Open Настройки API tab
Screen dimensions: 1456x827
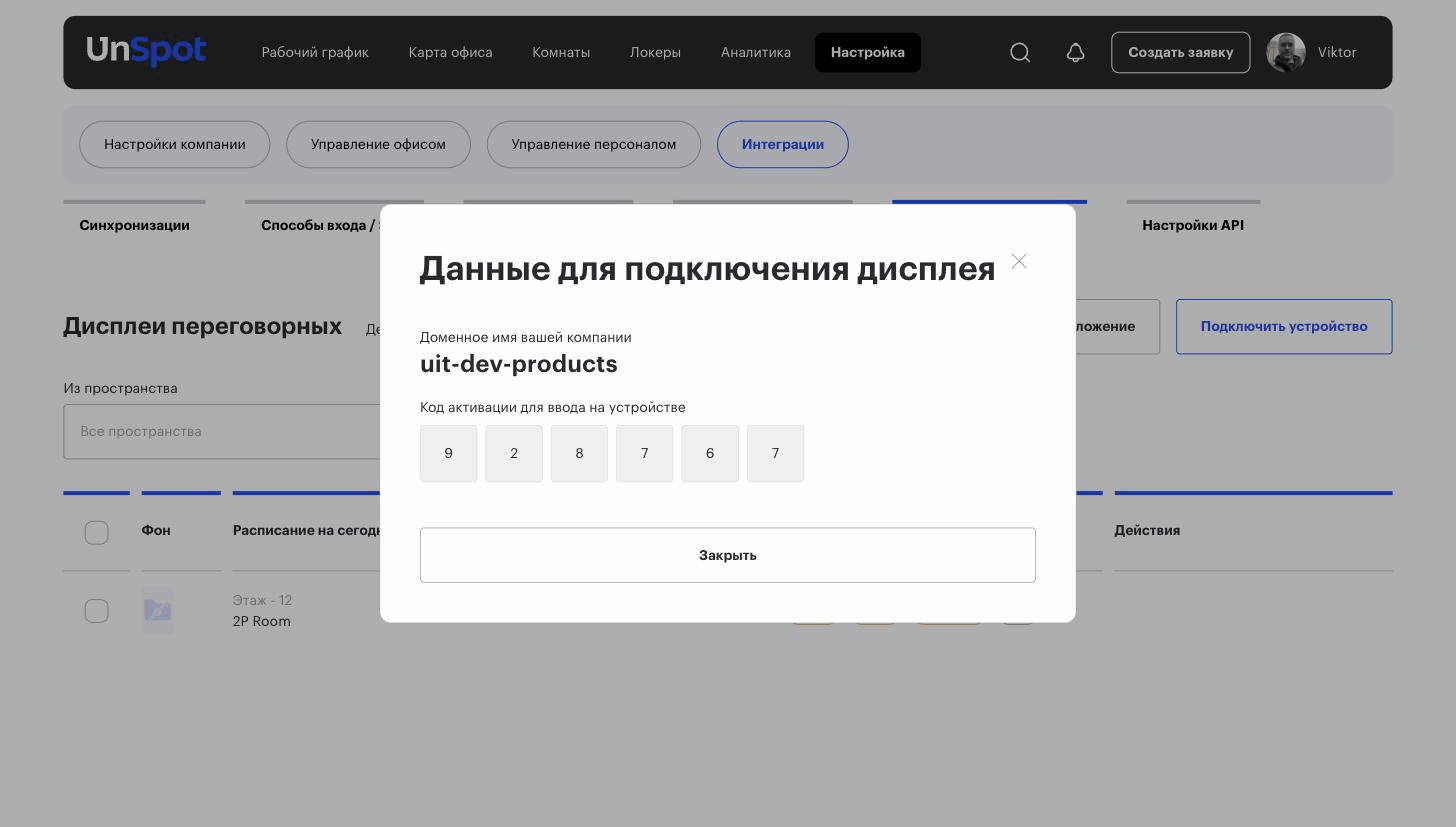1193,225
